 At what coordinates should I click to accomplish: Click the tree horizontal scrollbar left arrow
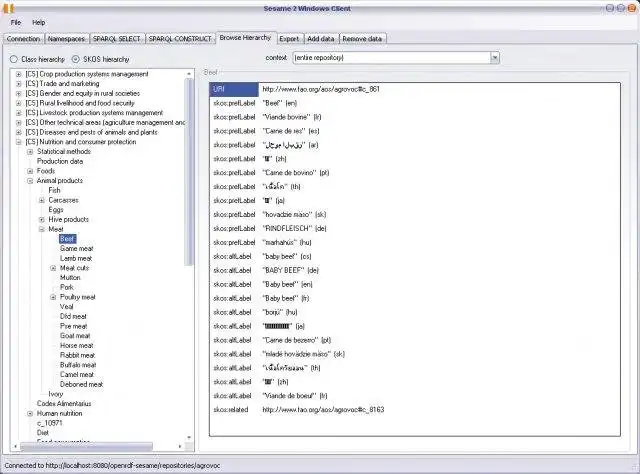click(x=16, y=447)
